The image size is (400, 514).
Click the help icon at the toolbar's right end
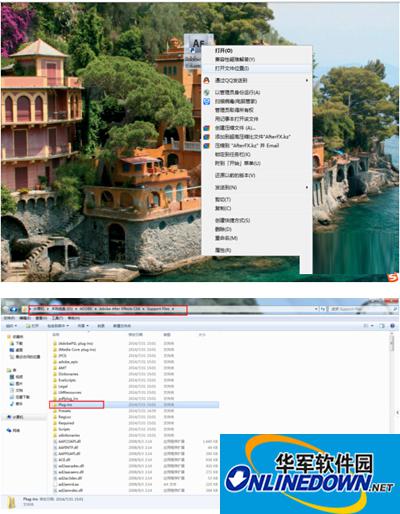pyautogui.click(x=392, y=326)
